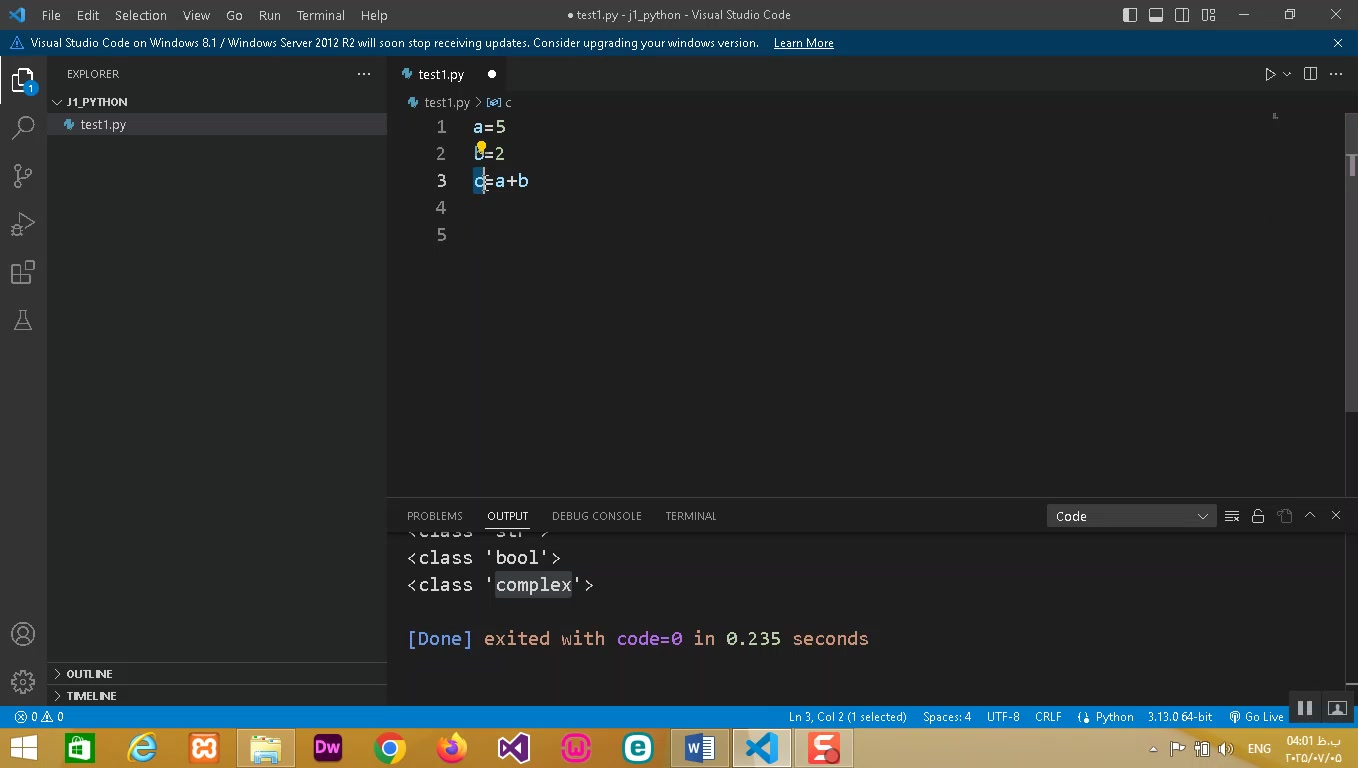Open the Source Control view

23,176
